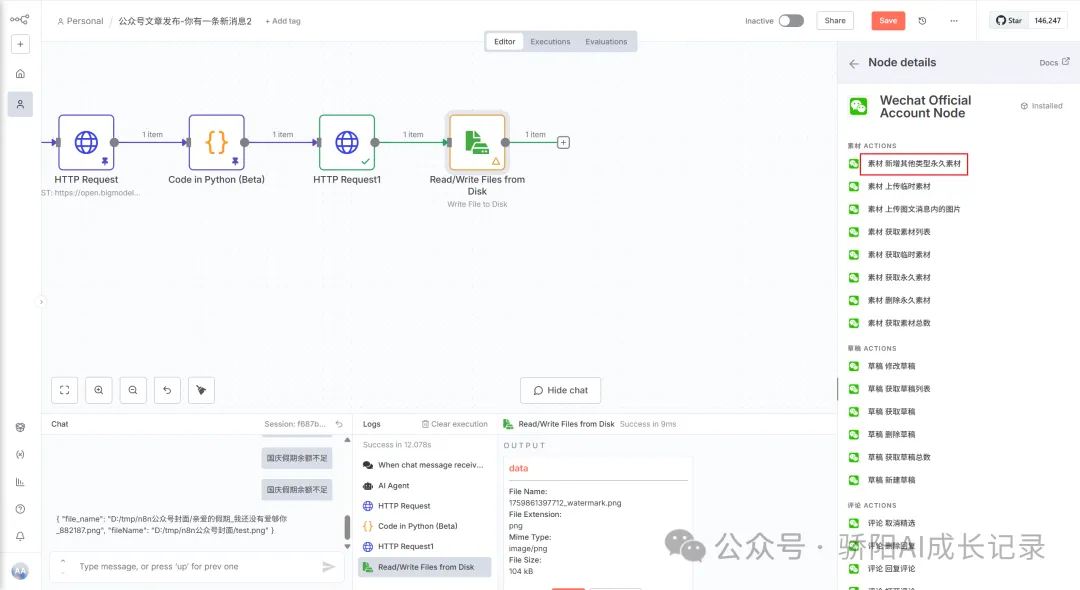
Task: Click the reset zoom canvas icon
Action: click(x=167, y=390)
